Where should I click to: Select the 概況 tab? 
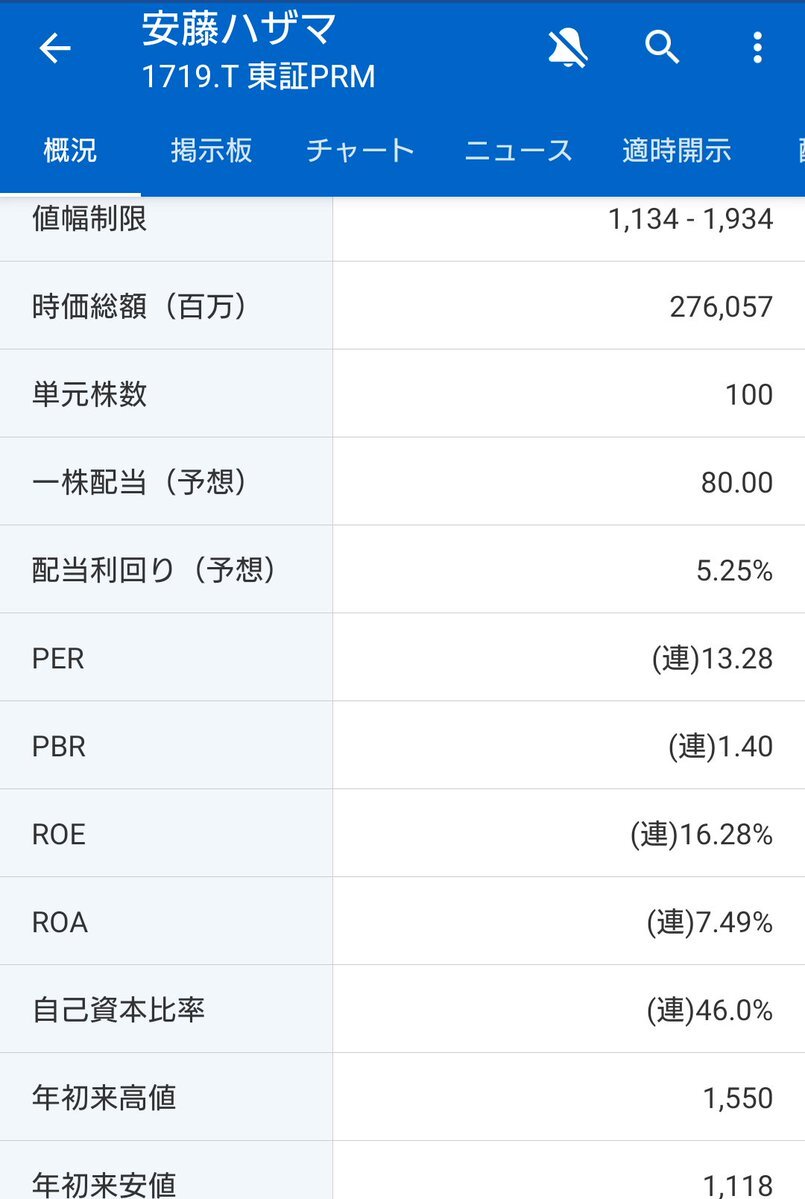click(x=70, y=150)
